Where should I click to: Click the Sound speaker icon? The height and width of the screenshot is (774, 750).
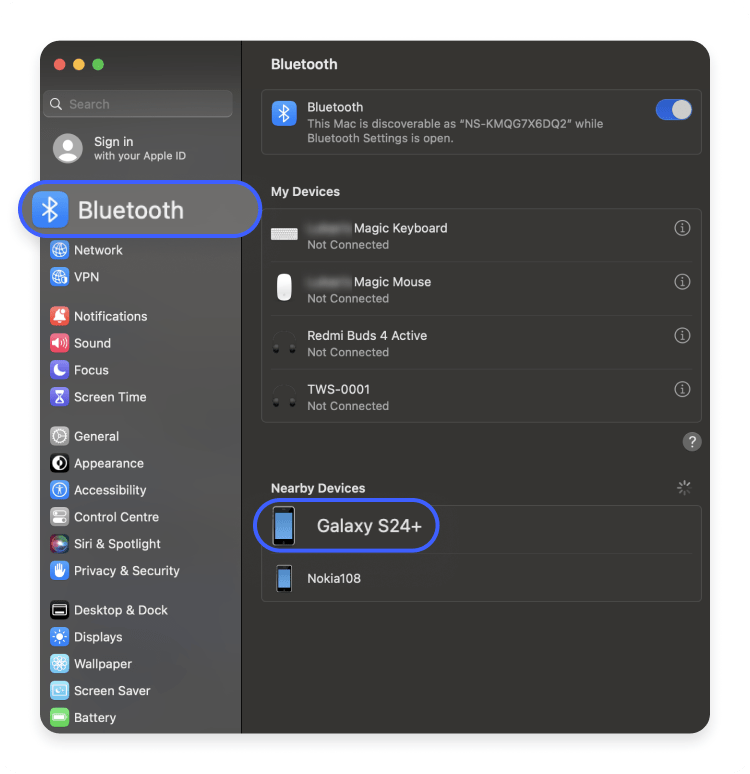tap(59, 343)
